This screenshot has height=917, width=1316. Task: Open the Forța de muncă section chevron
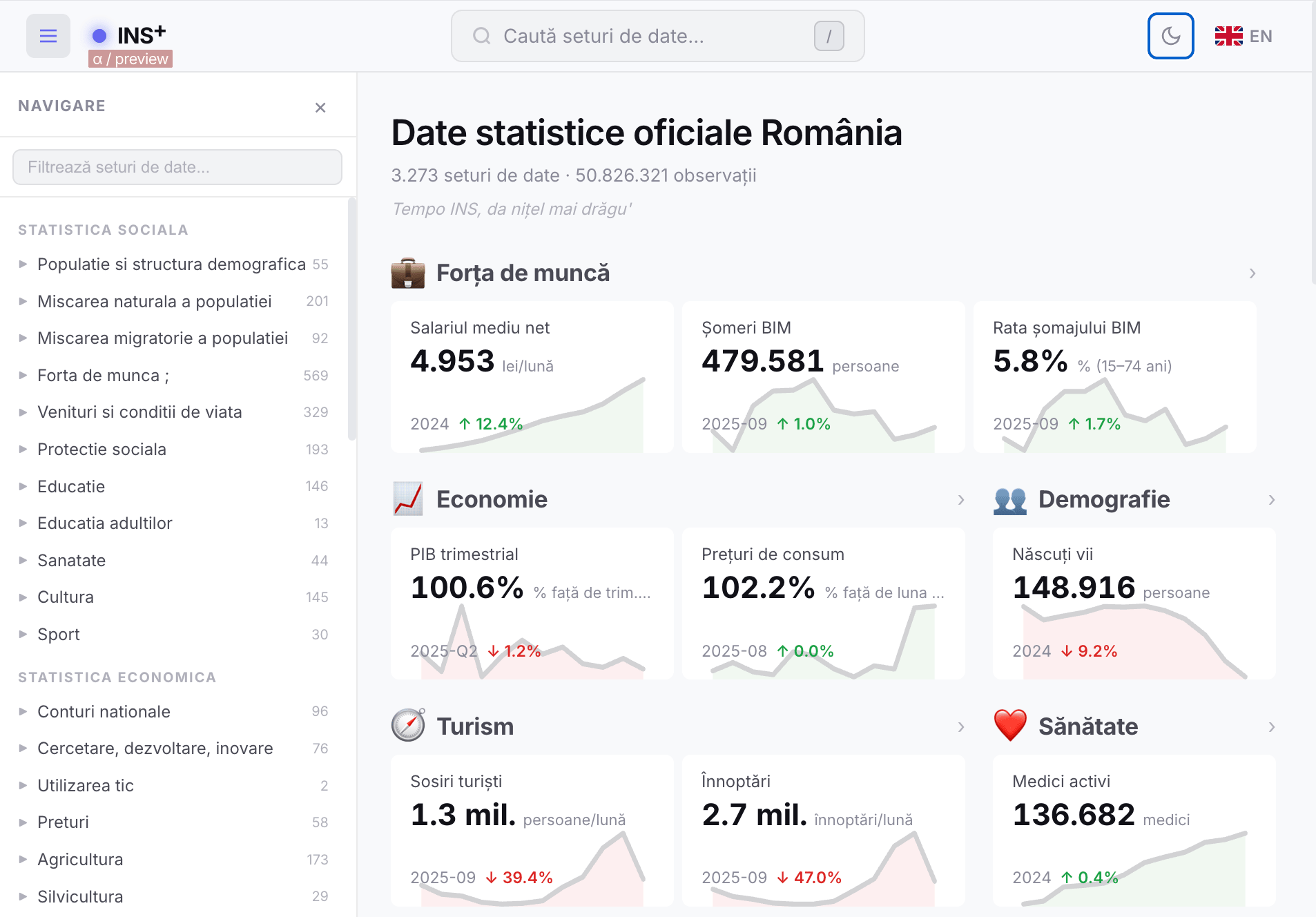(1252, 273)
